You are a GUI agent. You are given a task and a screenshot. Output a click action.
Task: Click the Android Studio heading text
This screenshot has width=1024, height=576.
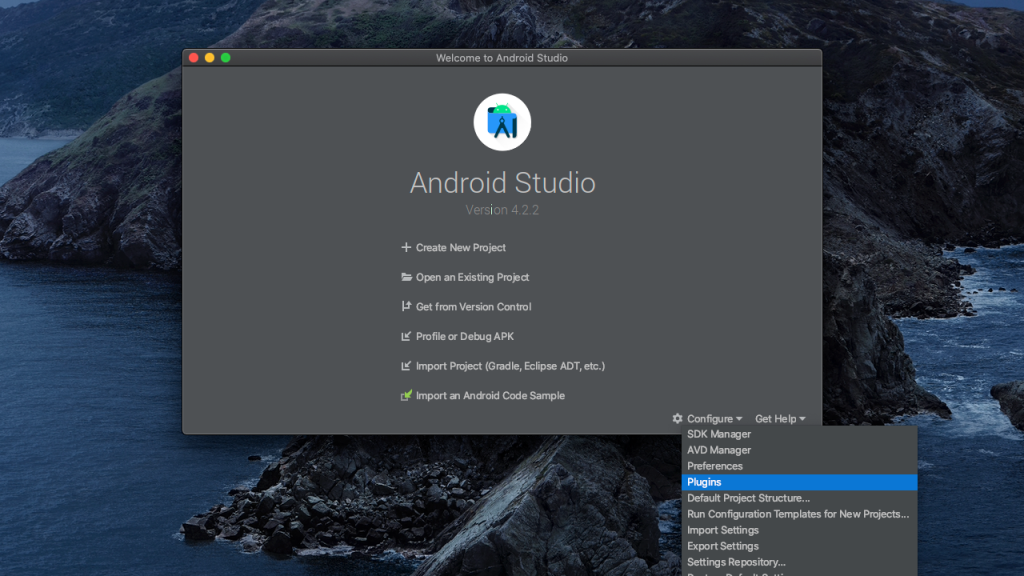(x=502, y=183)
